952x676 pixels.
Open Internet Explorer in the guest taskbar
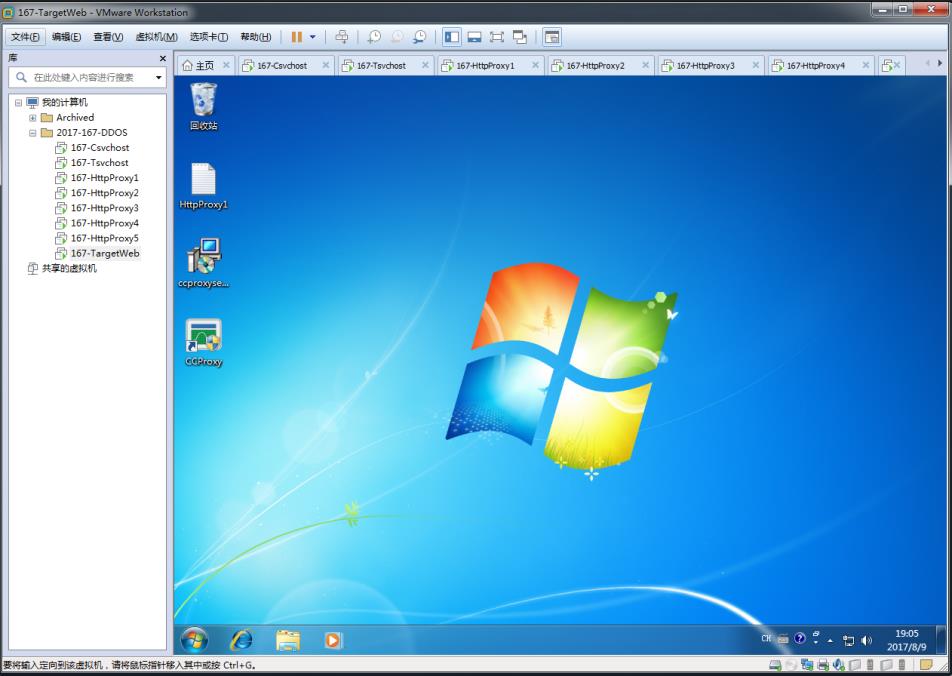click(241, 640)
